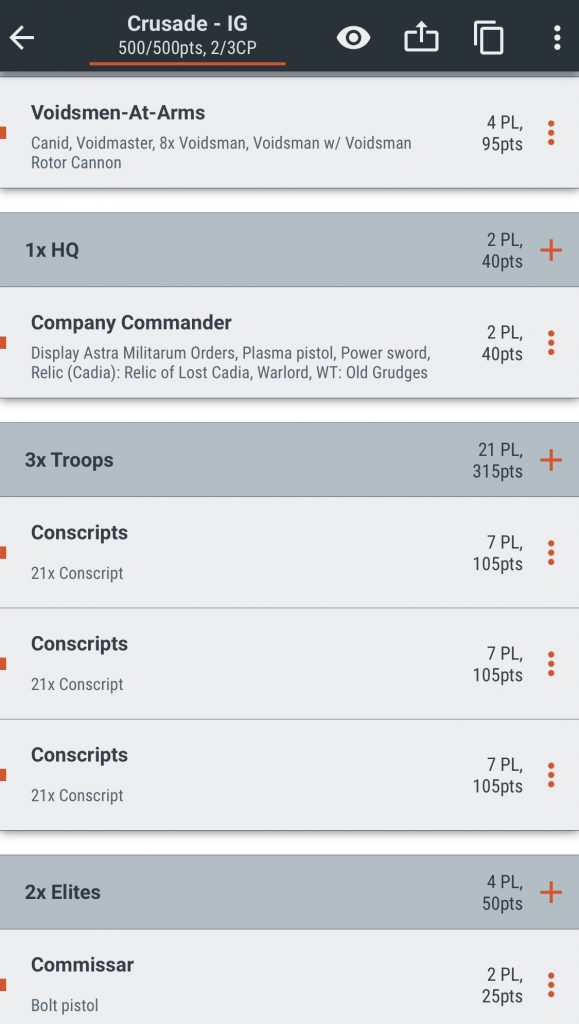Add another Troops choice using plus
Screen dimensions: 579x1024
click(x=549, y=460)
